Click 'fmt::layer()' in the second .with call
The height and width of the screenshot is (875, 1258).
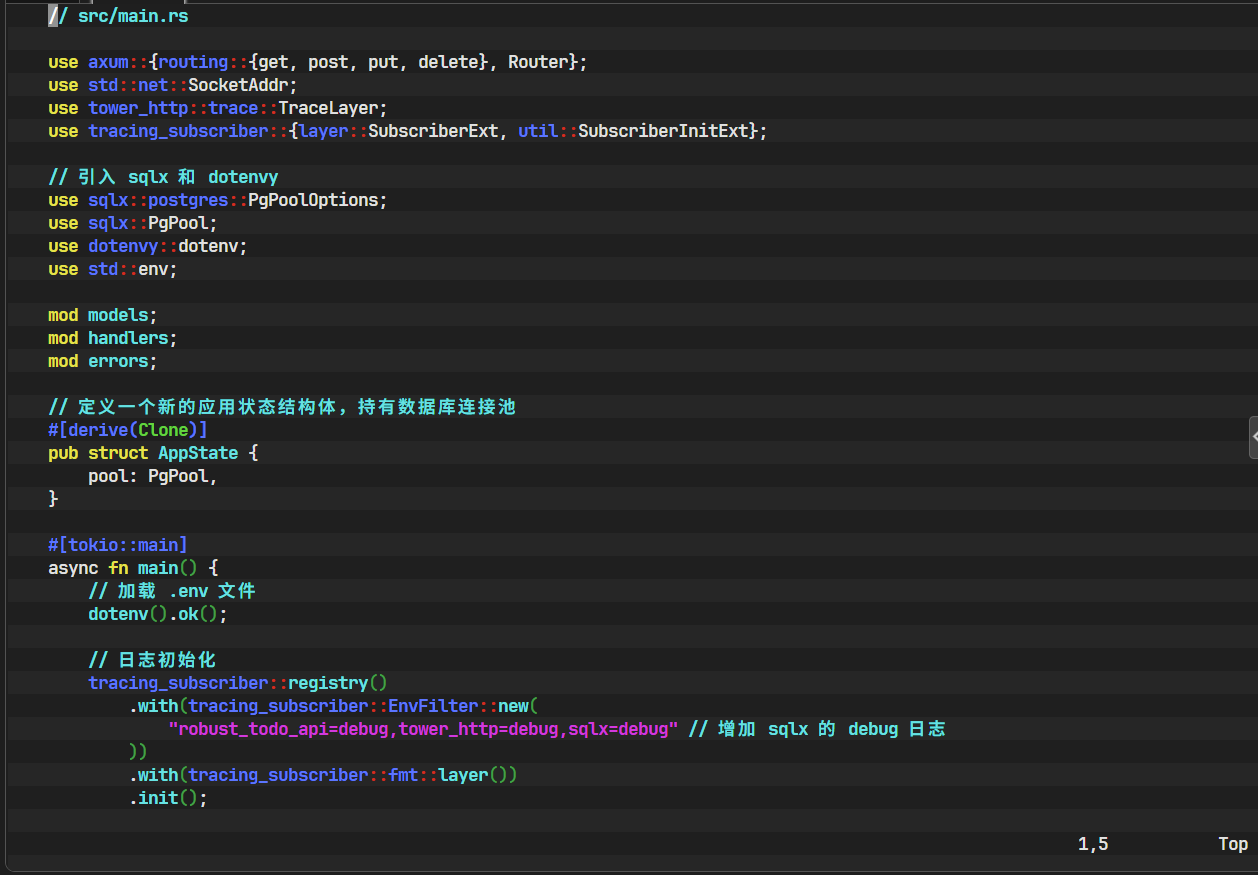[x=453, y=775]
